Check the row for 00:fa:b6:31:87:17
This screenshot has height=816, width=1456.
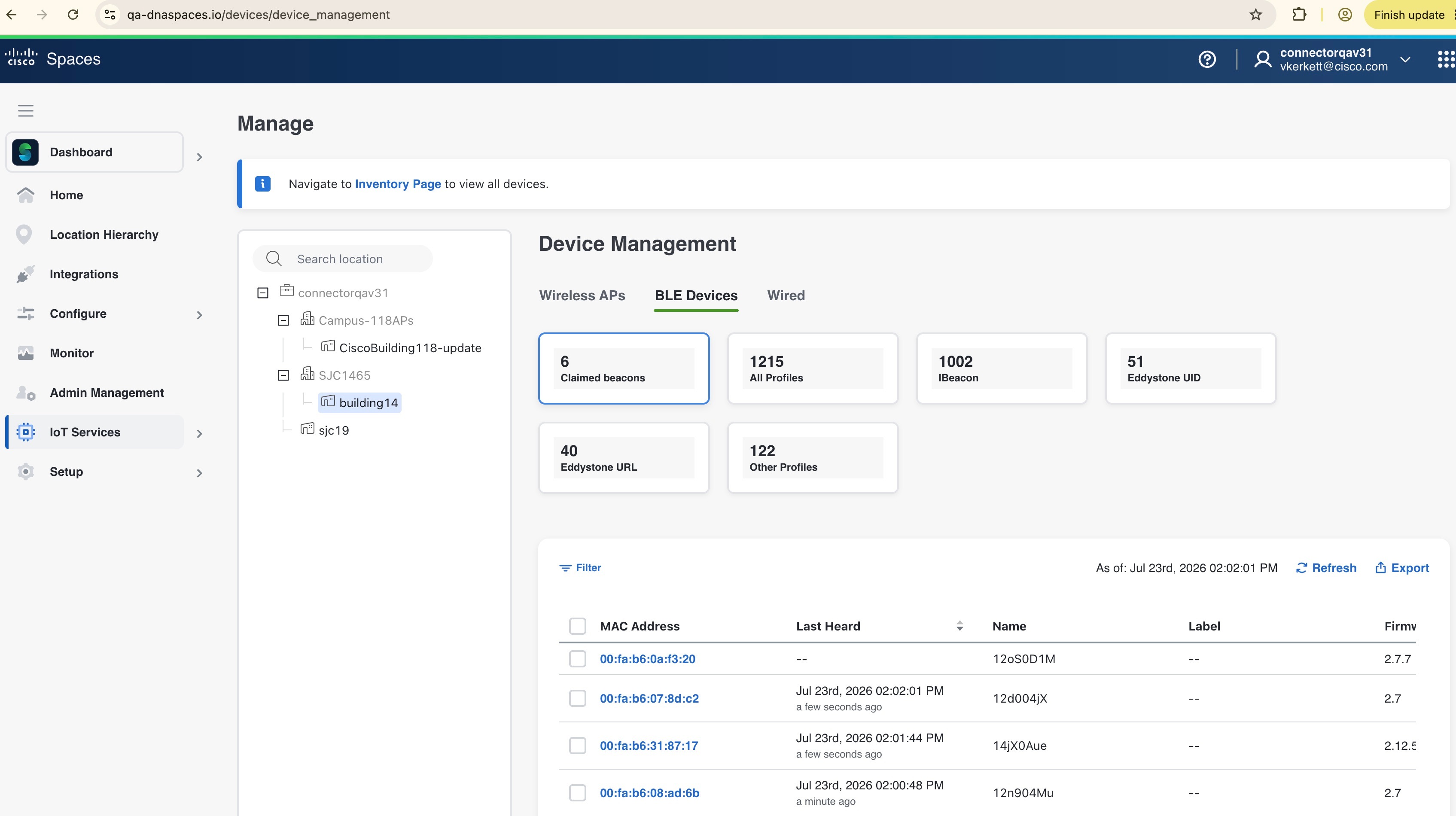pos(577,746)
